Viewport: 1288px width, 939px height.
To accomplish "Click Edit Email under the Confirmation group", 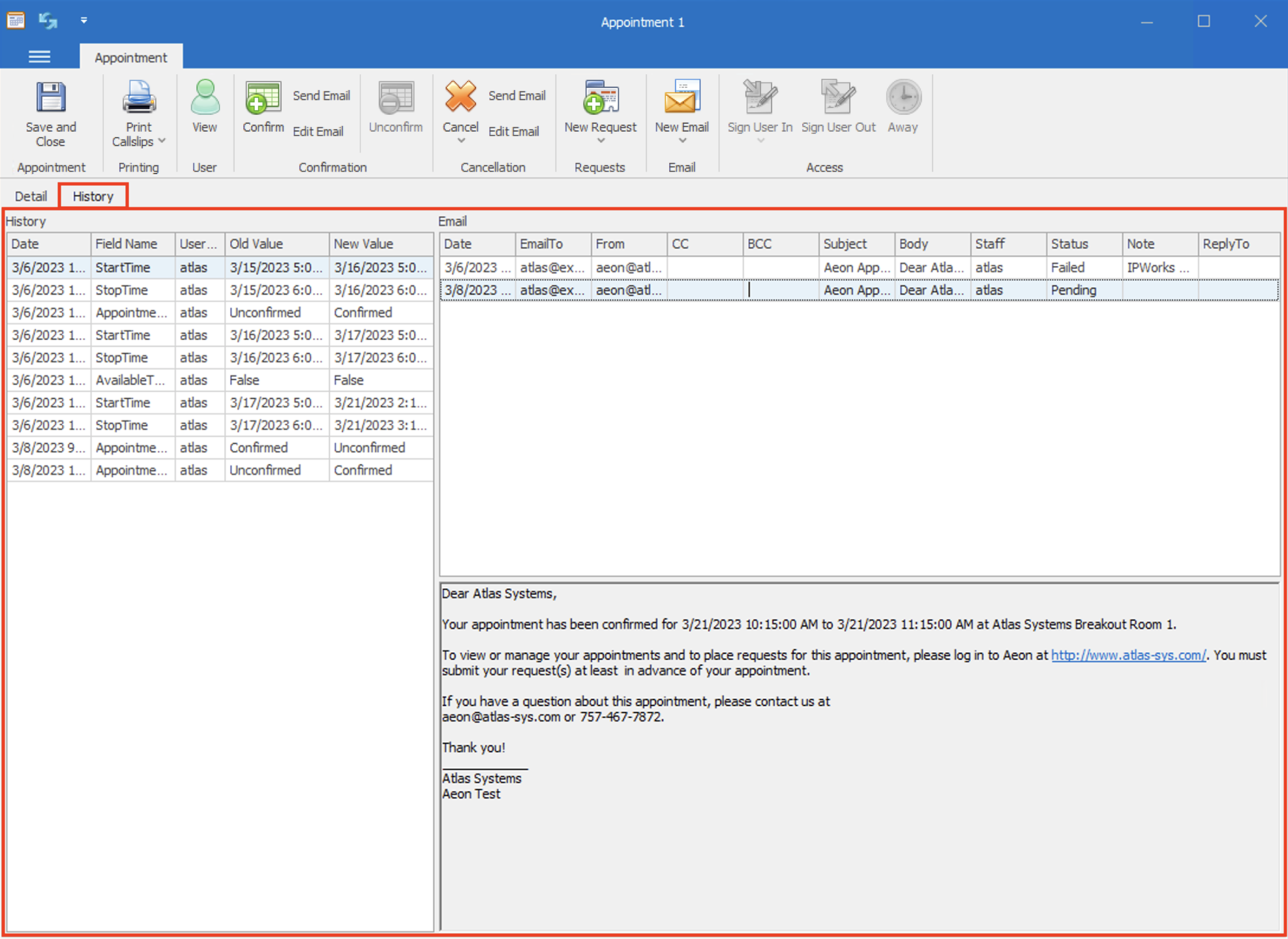I will point(318,131).
